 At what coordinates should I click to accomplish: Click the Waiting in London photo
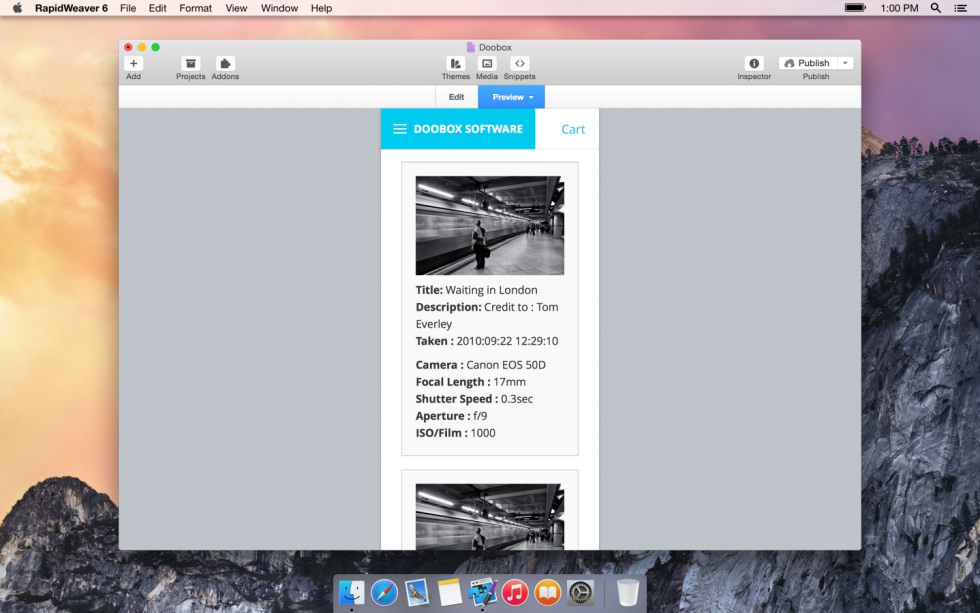490,226
